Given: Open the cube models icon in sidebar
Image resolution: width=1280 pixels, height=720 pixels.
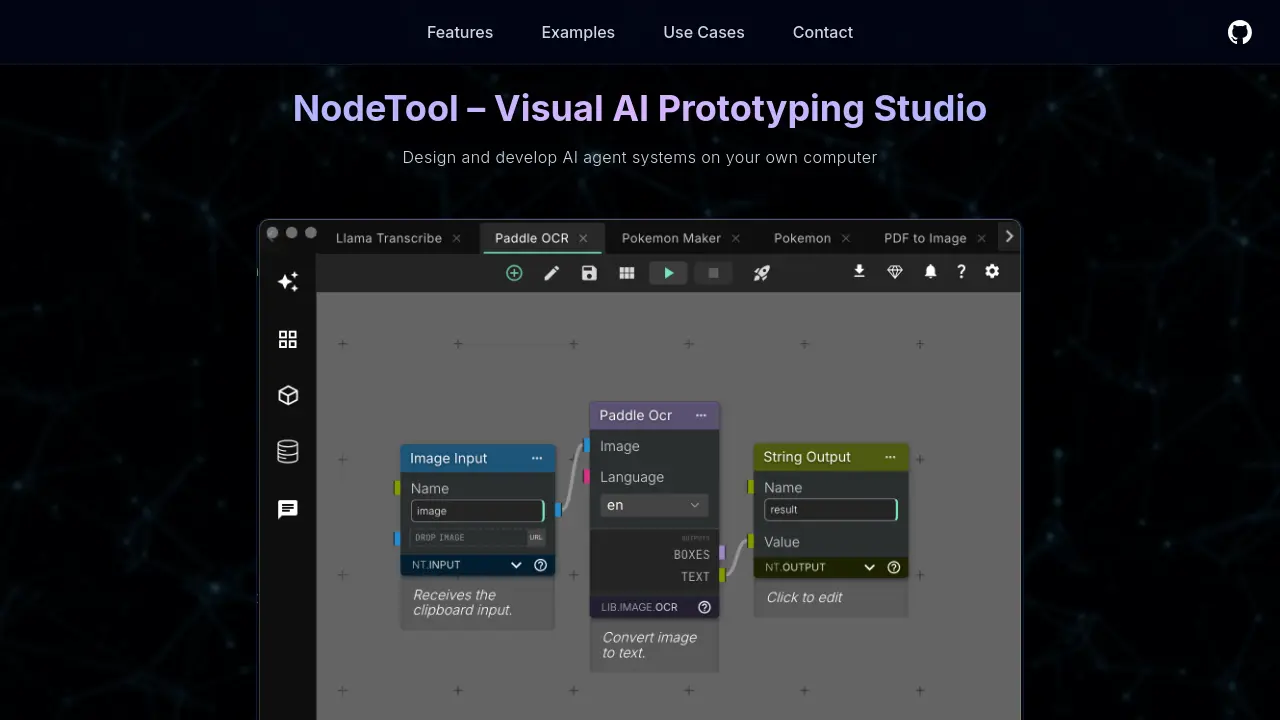Looking at the screenshot, I should [288, 395].
